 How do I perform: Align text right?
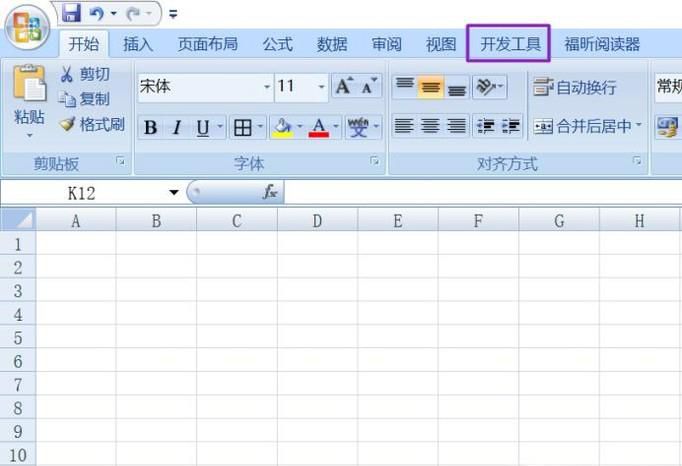coord(456,126)
